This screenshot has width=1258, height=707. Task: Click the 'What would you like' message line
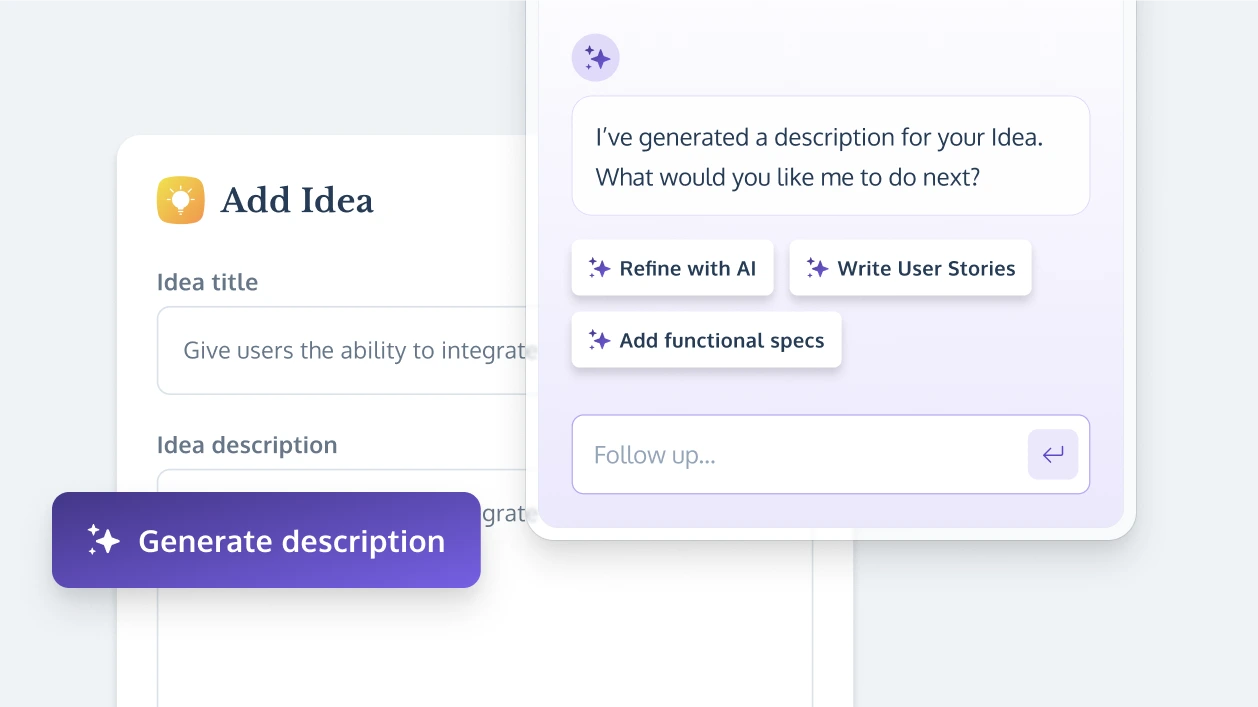[x=788, y=177]
